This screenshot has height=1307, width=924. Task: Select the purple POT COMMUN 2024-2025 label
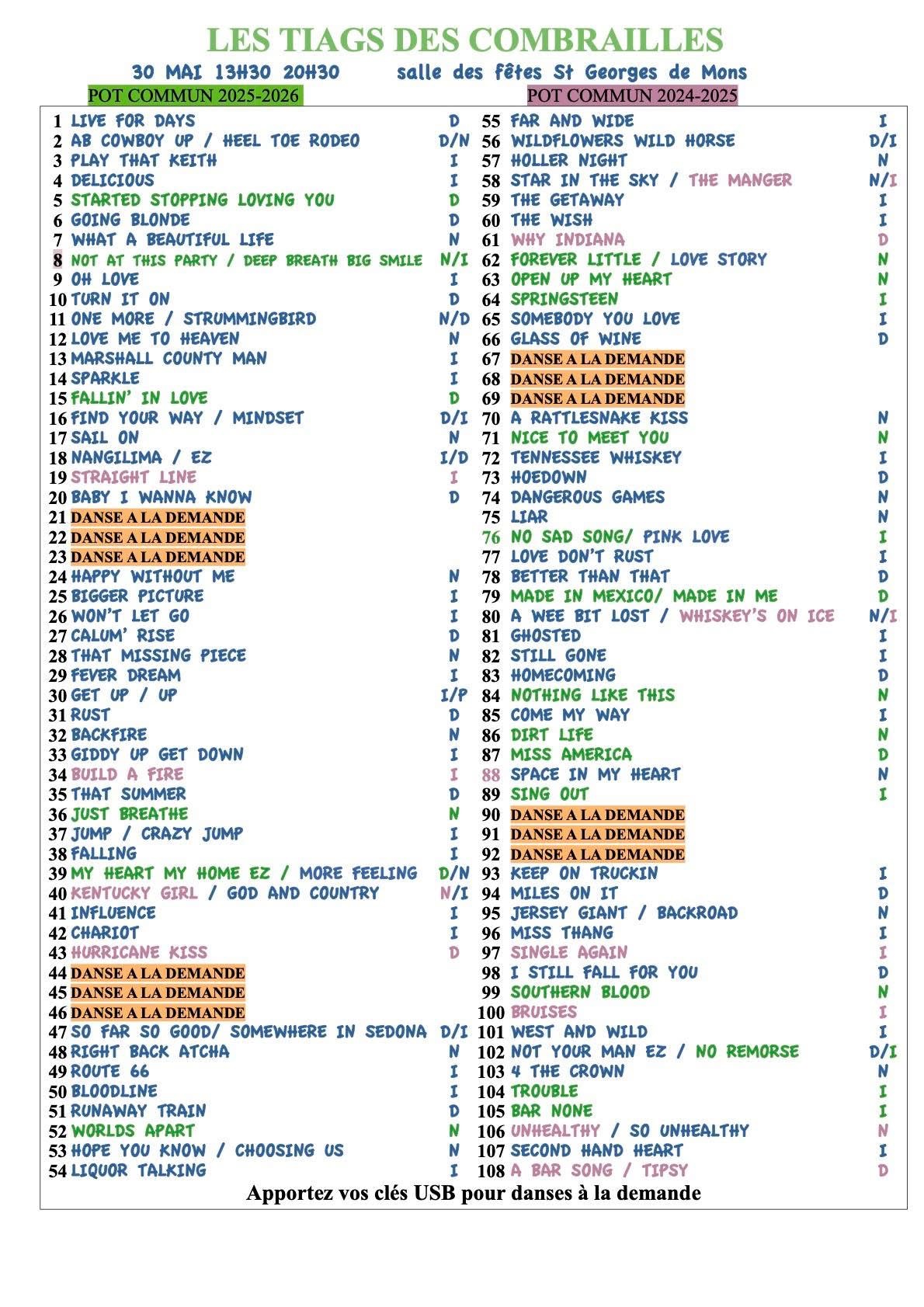(632, 96)
